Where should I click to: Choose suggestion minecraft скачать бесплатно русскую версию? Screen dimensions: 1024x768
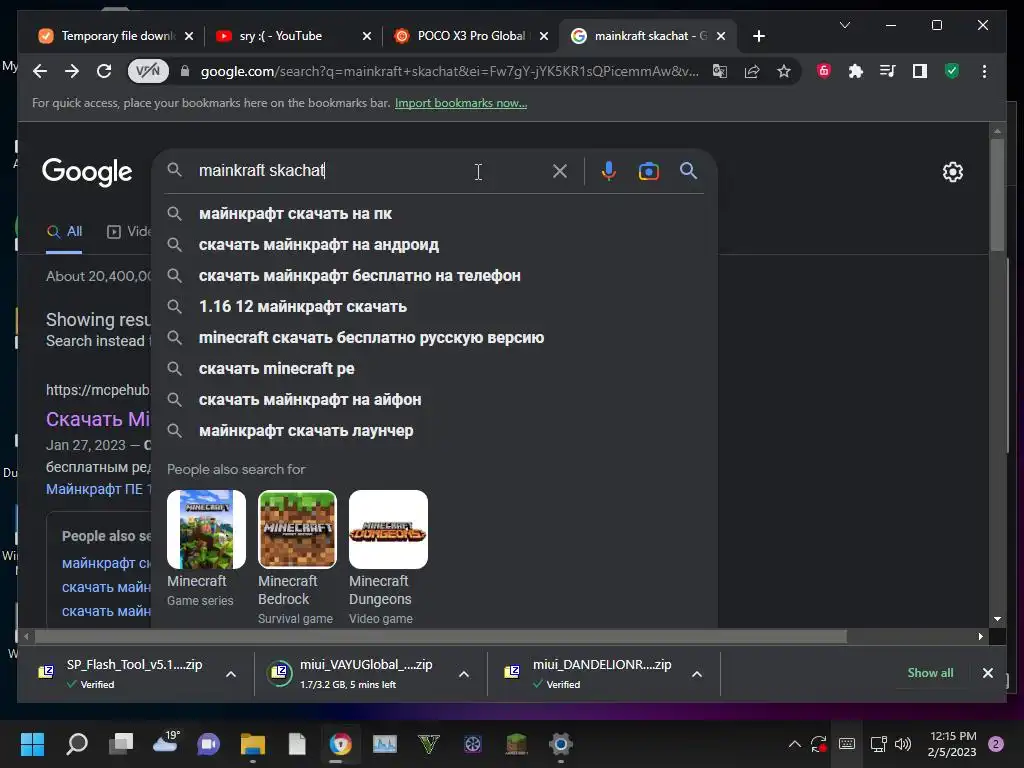[x=434, y=338]
